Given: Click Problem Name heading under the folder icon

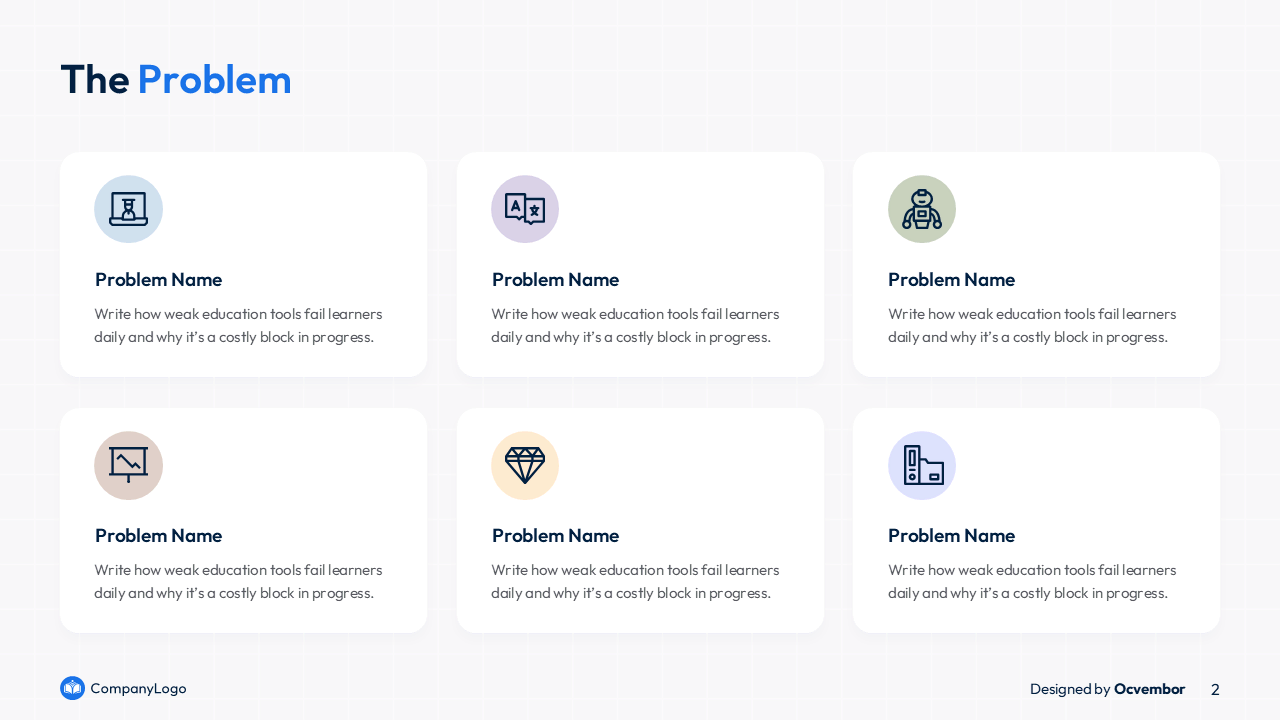Looking at the screenshot, I should coord(951,536).
